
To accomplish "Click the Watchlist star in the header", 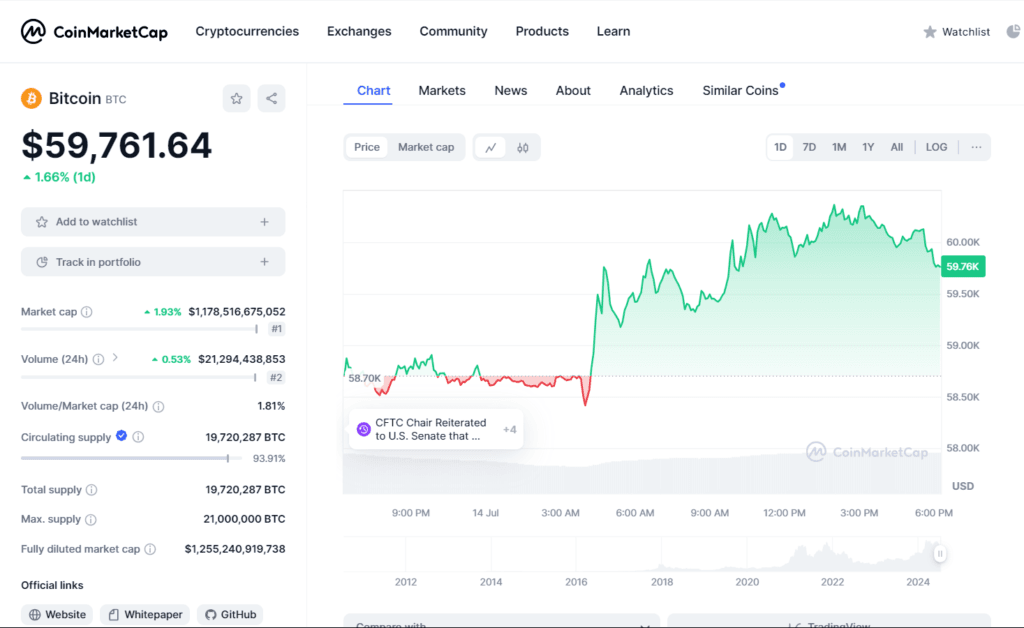I will coord(930,32).
